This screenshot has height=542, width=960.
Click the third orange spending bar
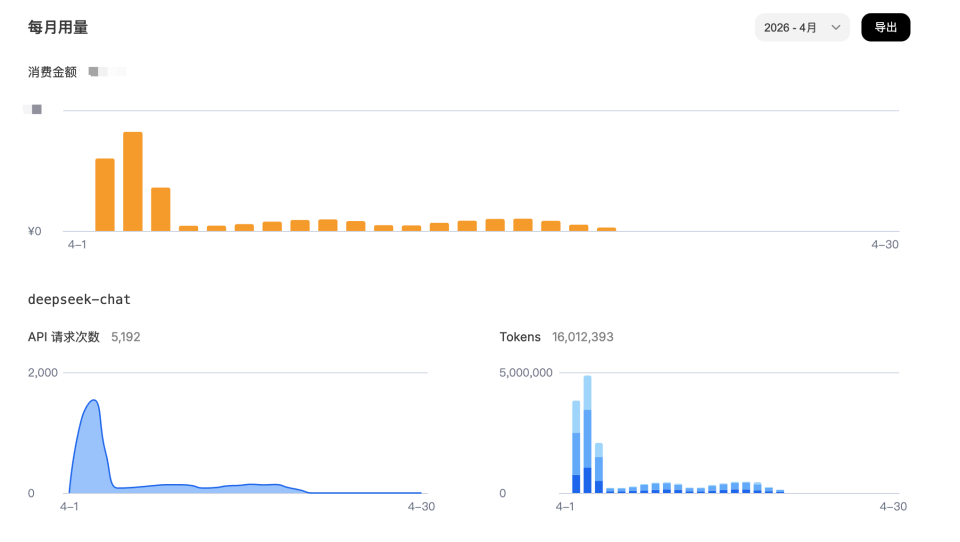pos(161,209)
